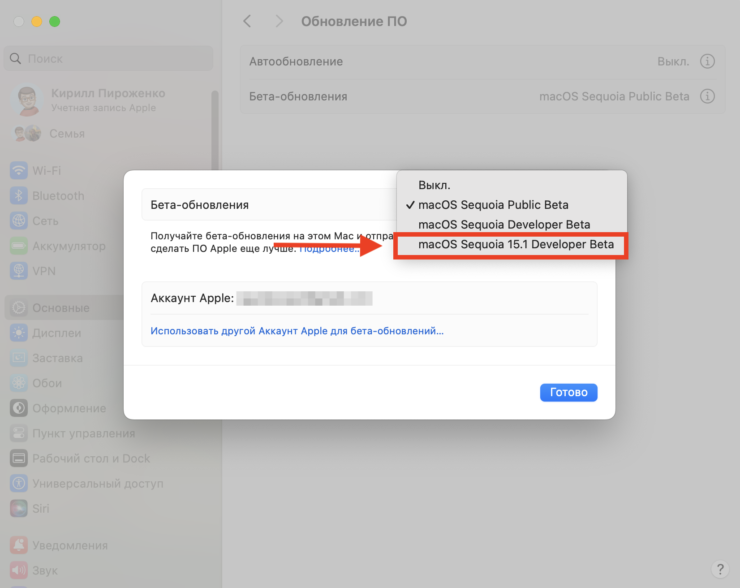740x588 pixels.
Task: Select the Дисплеи icon
Action: [19, 333]
